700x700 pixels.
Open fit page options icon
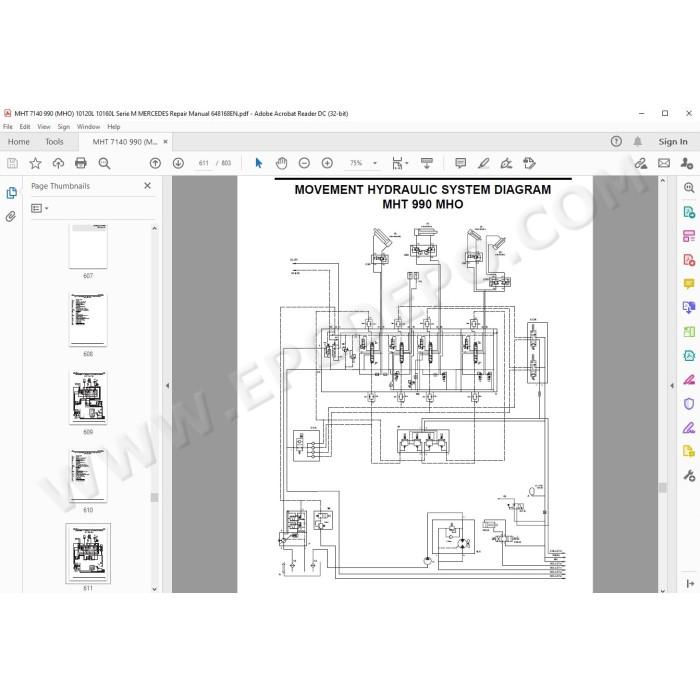click(x=400, y=163)
